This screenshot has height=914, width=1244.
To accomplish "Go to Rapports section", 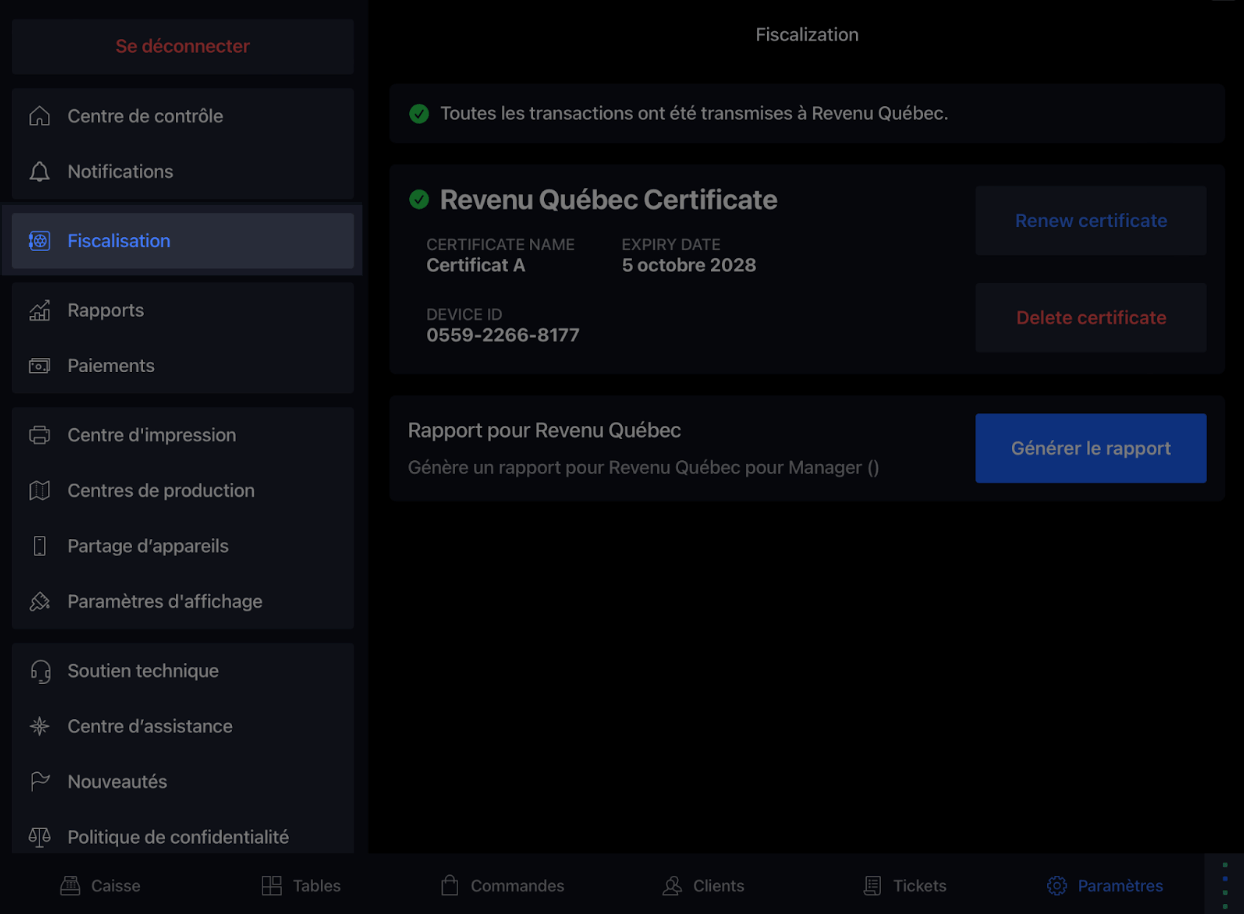I will [183, 310].
